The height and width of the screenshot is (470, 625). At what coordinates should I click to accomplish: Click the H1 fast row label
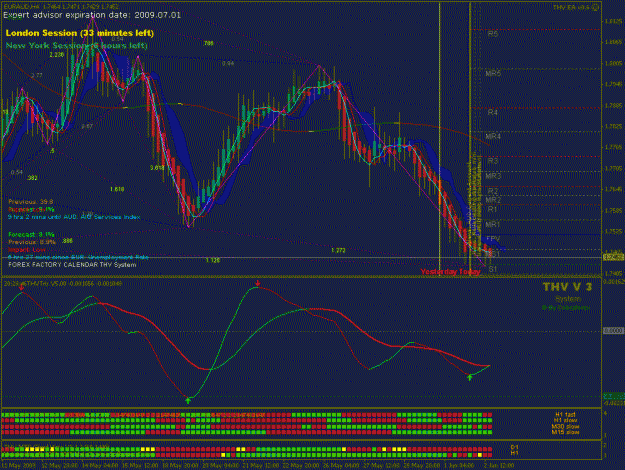point(565,415)
